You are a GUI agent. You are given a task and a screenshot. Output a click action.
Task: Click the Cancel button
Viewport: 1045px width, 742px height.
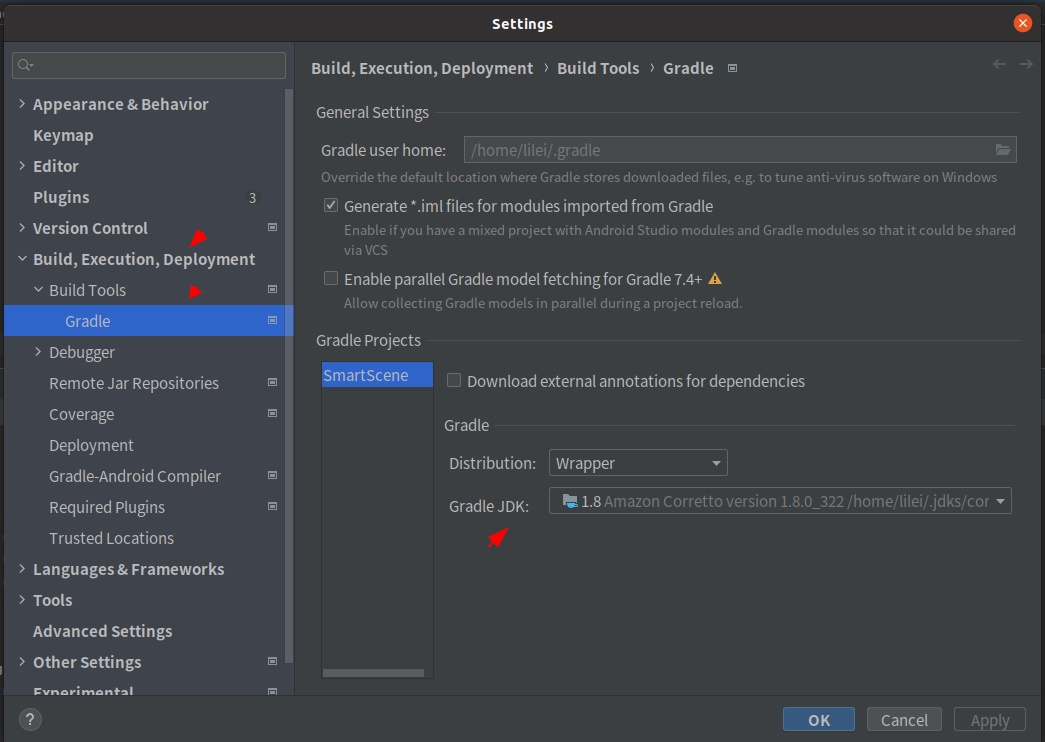click(904, 720)
